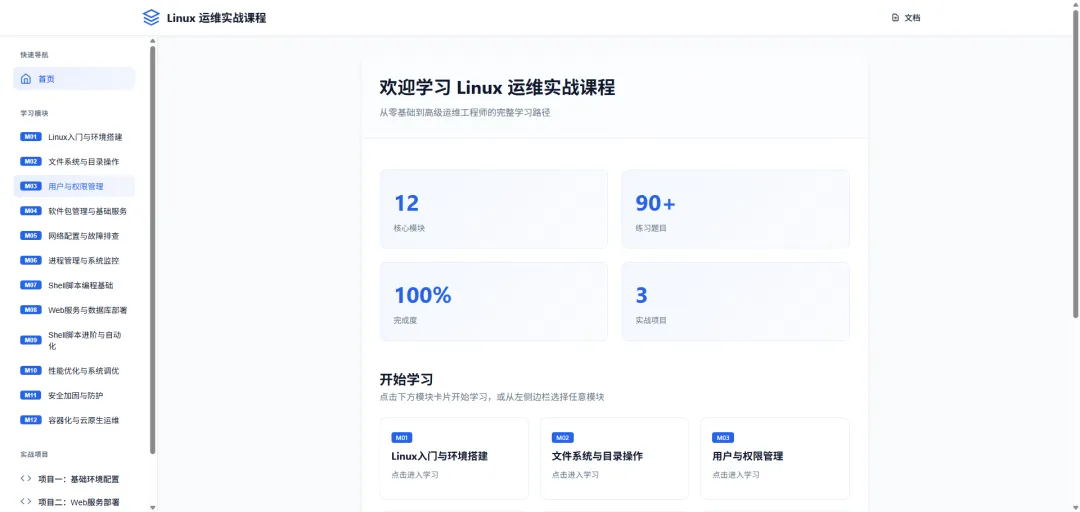
Task: Click the document icon beside 文档
Action: tap(895, 18)
